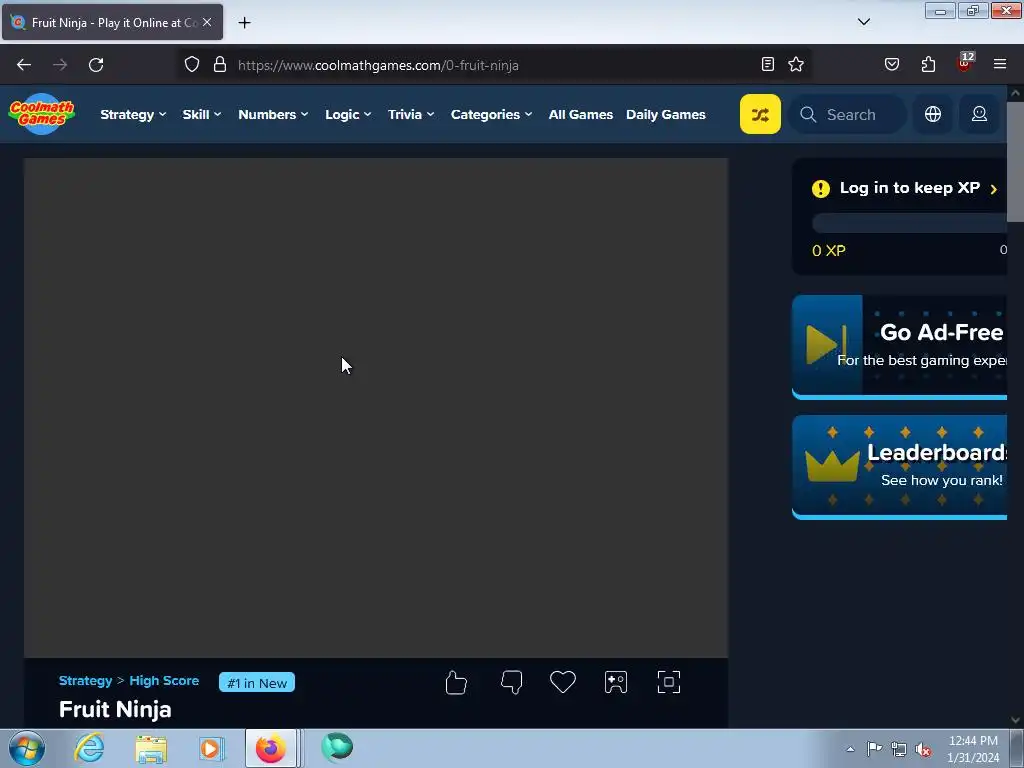Click the taskbar clock 12:44 PM
1024x768 pixels.
(973, 741)
